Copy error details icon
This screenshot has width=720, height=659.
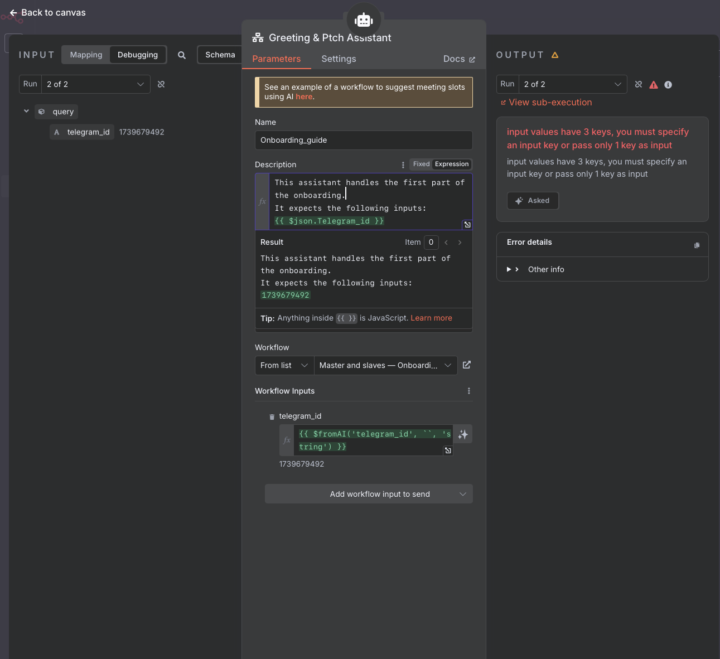click(697, 245)
